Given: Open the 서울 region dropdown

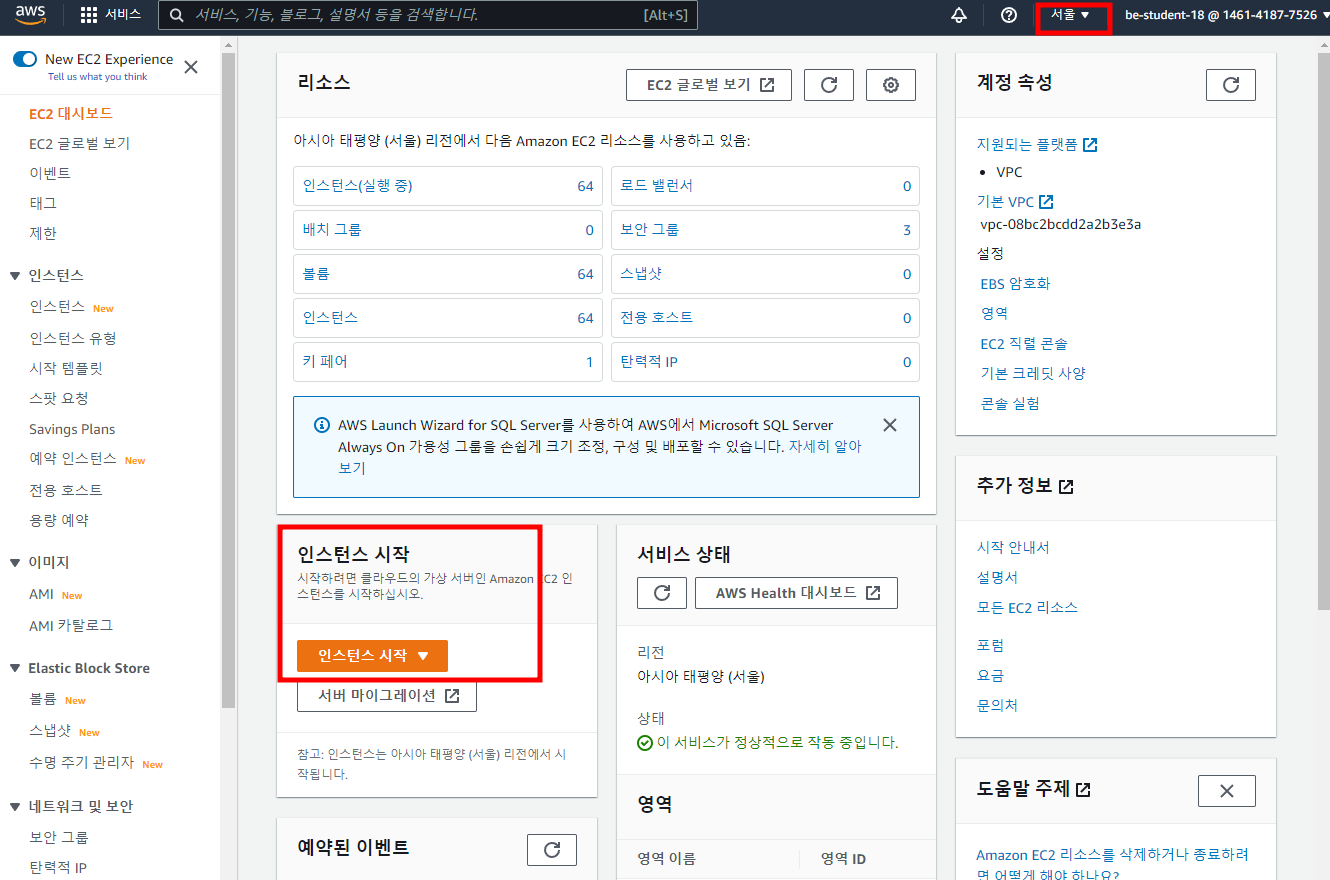Looking at the screenshot, I should (x=1070, y=15).
